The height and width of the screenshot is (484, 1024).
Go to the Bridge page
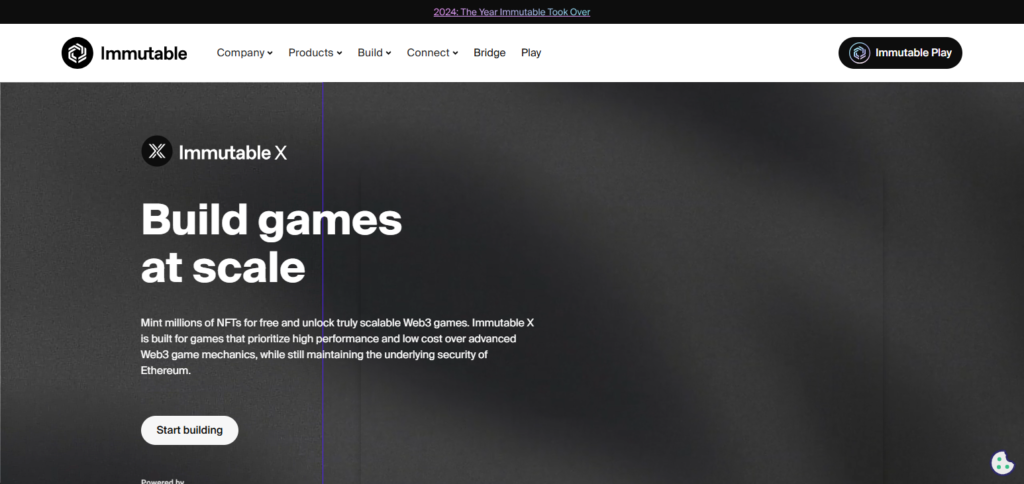tap(490, 53)
